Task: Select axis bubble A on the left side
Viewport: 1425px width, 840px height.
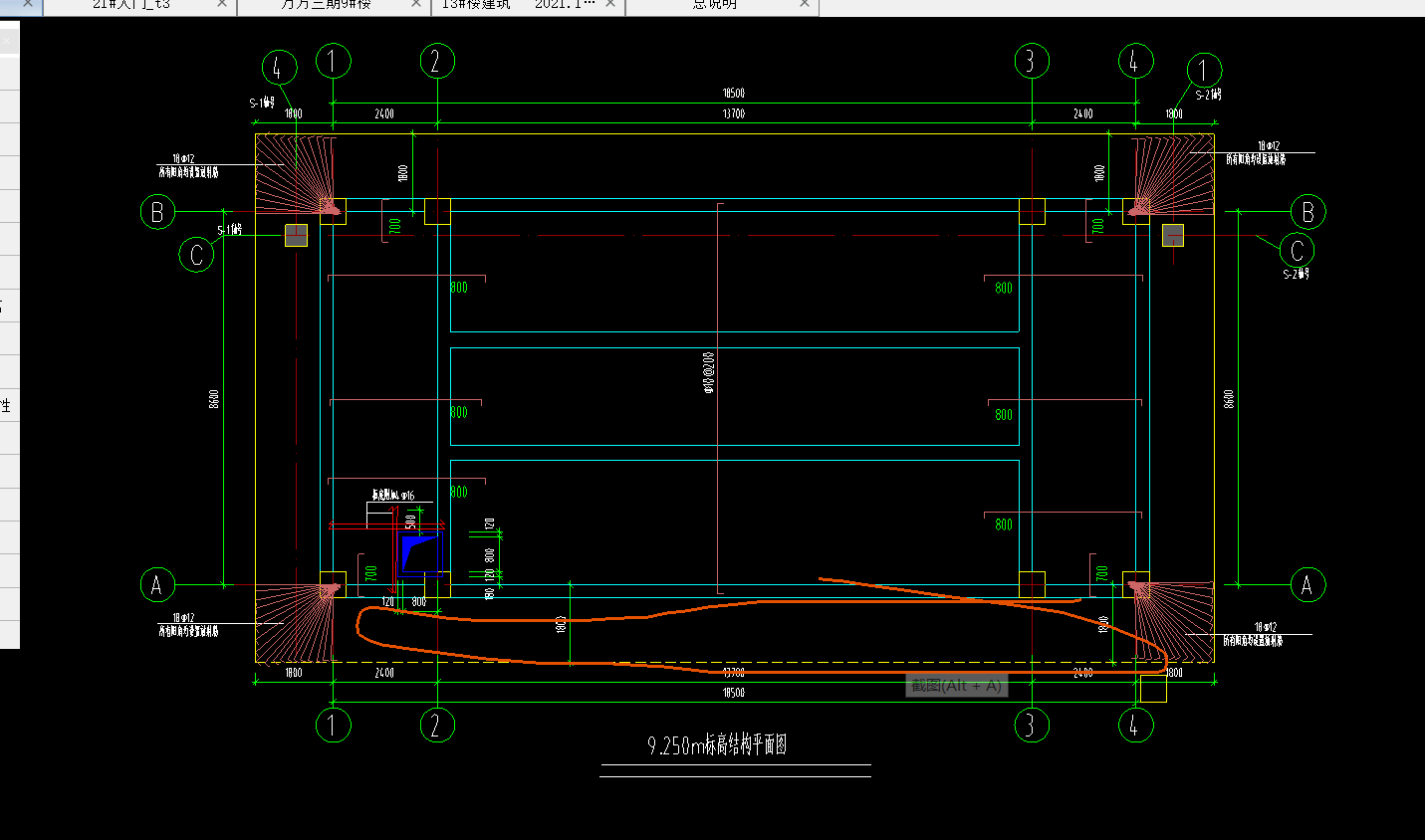Action: [x=157, y=585]
